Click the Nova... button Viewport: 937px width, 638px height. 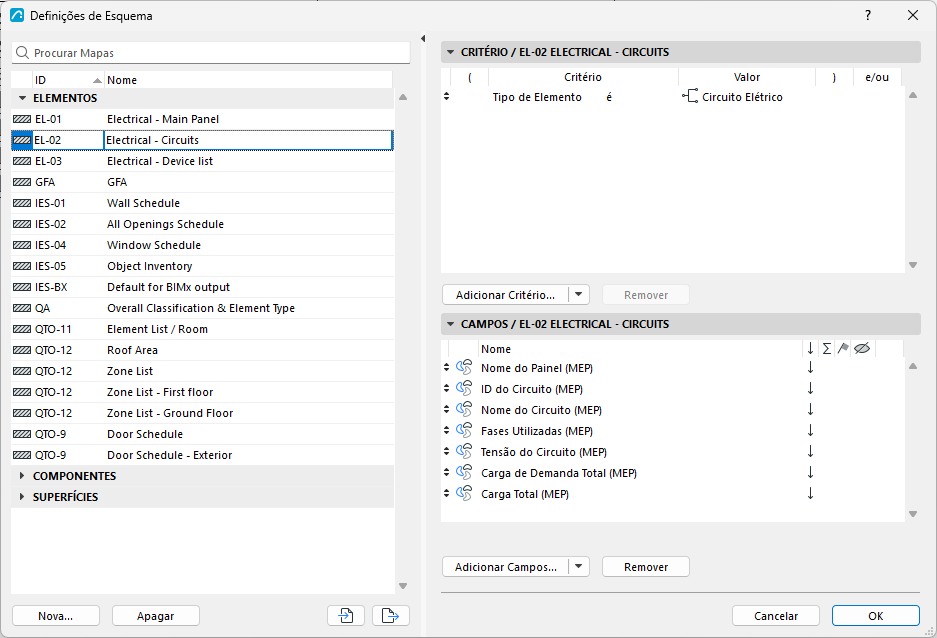tap(56, 616)
